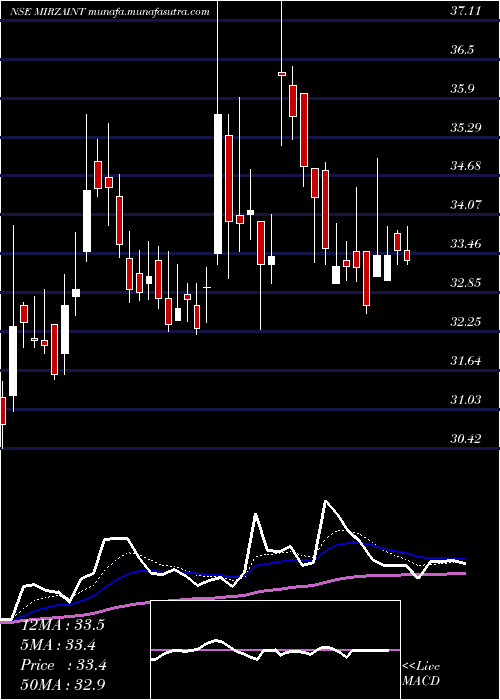Image resolution: width=500 pixels, height=700 pixels.
Task: Select the 31.64 price axis label
Action: [466, 360]
